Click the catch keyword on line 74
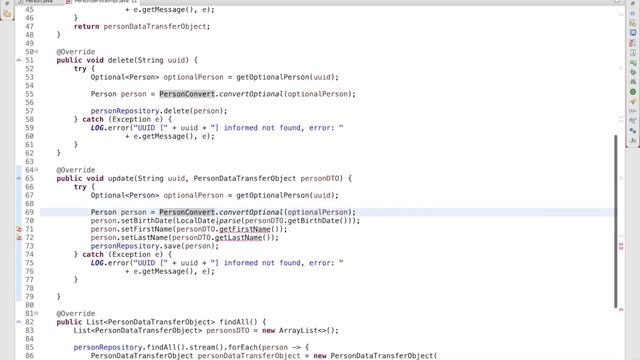640x360 pixels. click(x=93, y=254)
